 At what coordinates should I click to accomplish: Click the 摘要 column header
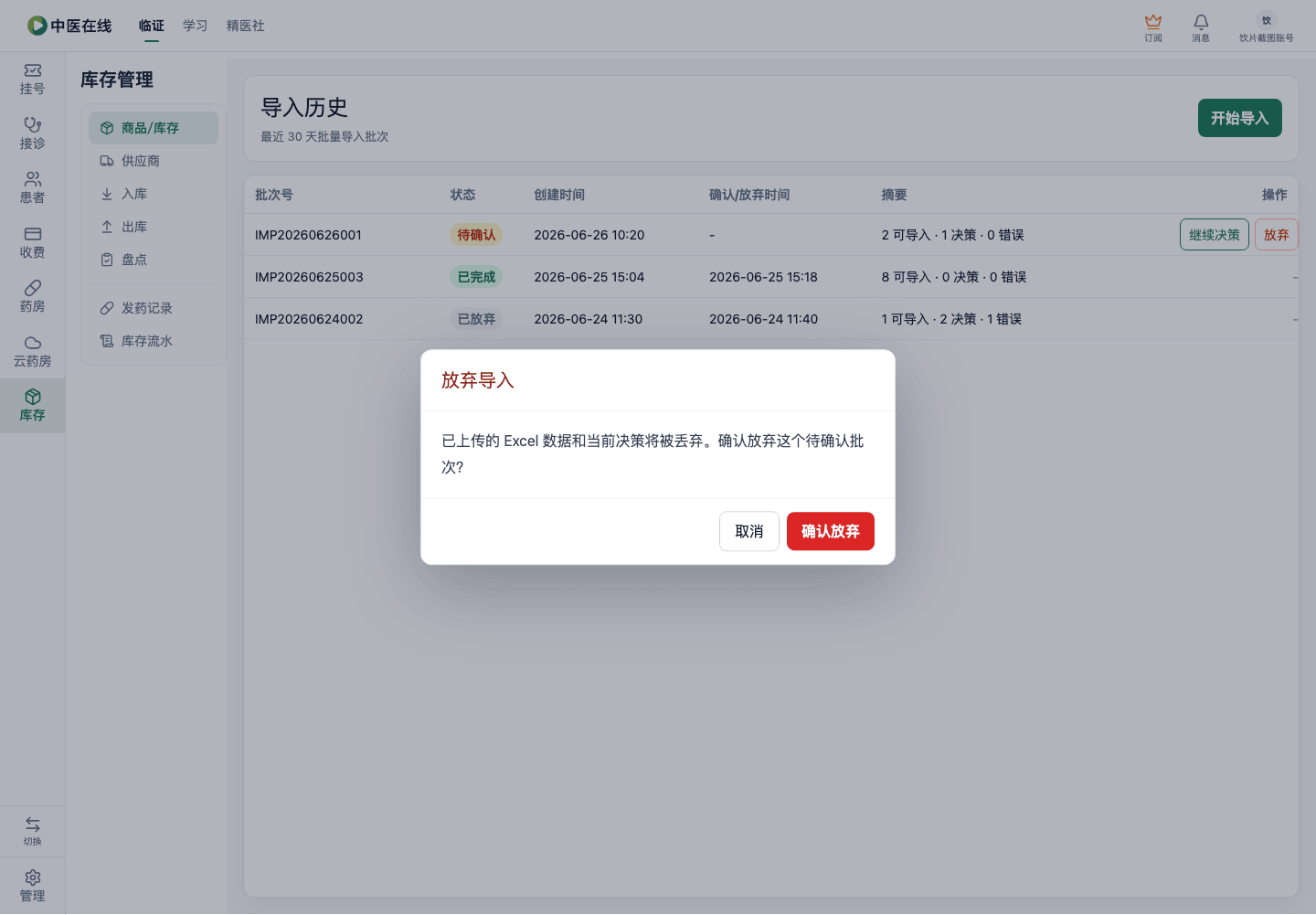(x=895, y=195)
